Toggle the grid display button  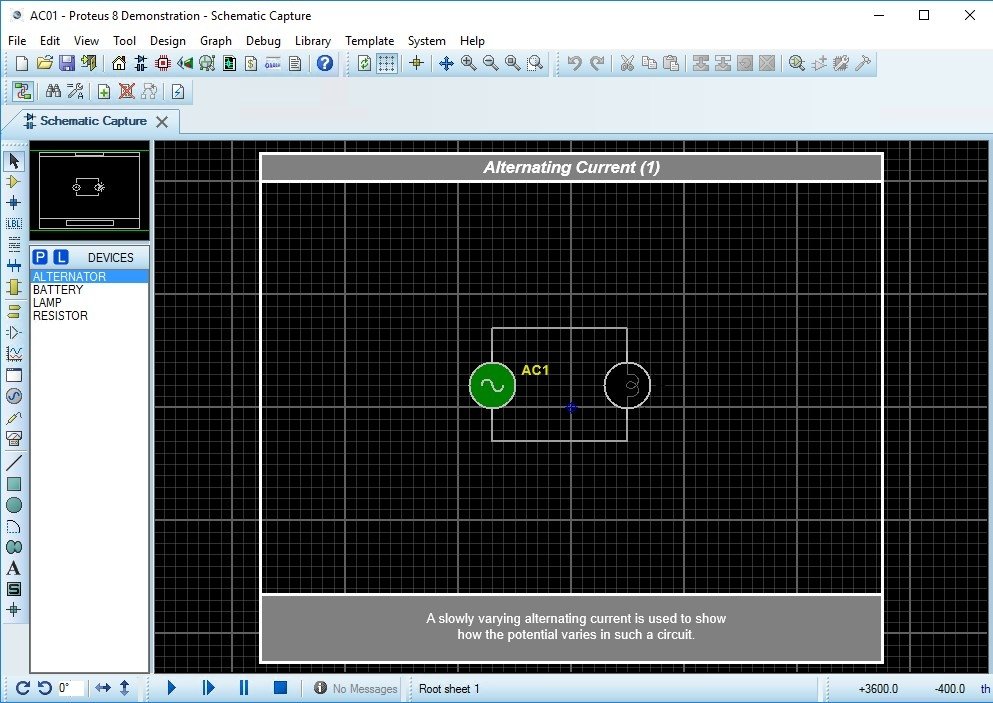tap(386, 63)
